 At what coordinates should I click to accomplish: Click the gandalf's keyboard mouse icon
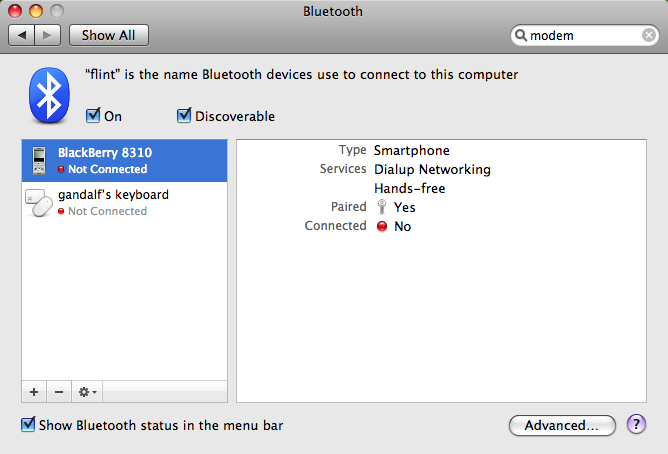click(x=39, y=203)
